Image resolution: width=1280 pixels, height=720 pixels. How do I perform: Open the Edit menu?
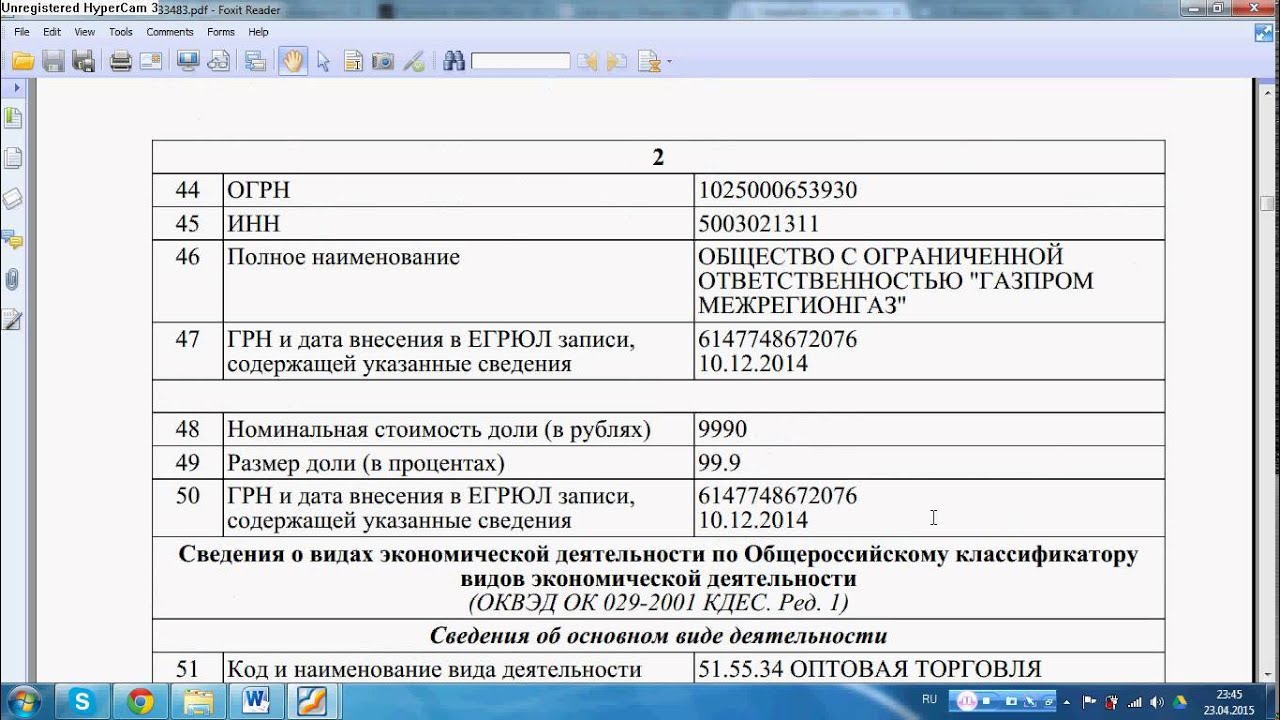click(52, 32)
